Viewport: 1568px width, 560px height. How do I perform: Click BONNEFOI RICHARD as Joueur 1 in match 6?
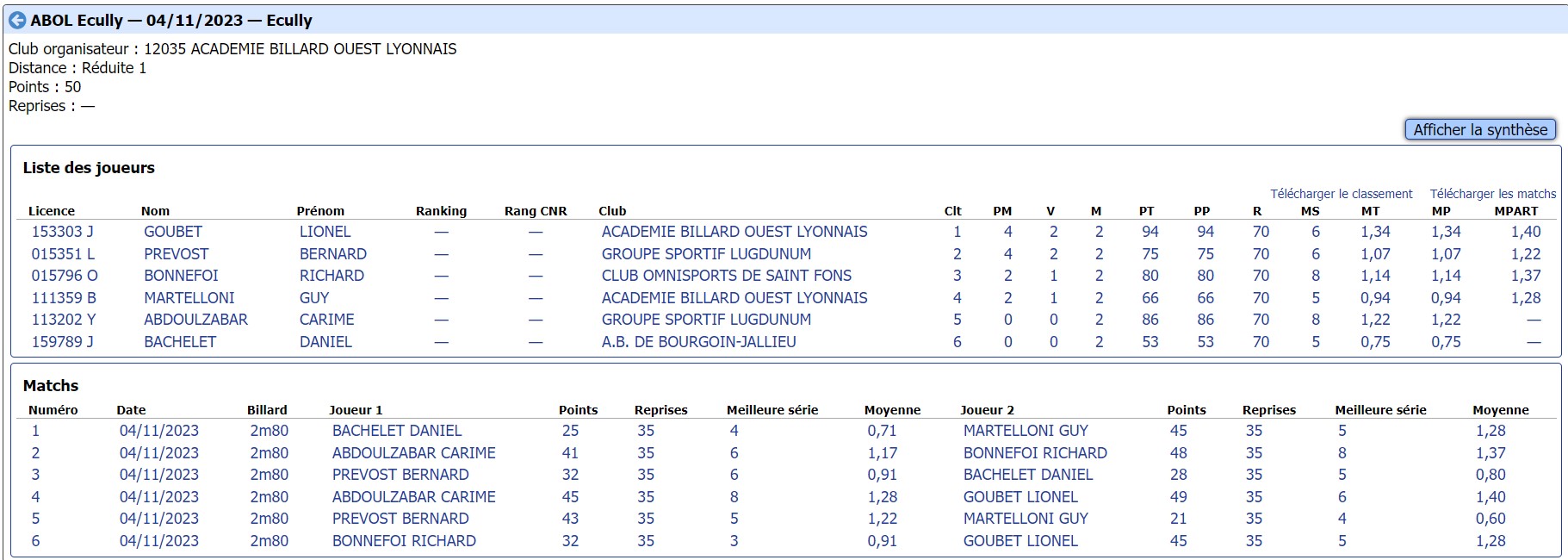(x=404, y=541)
